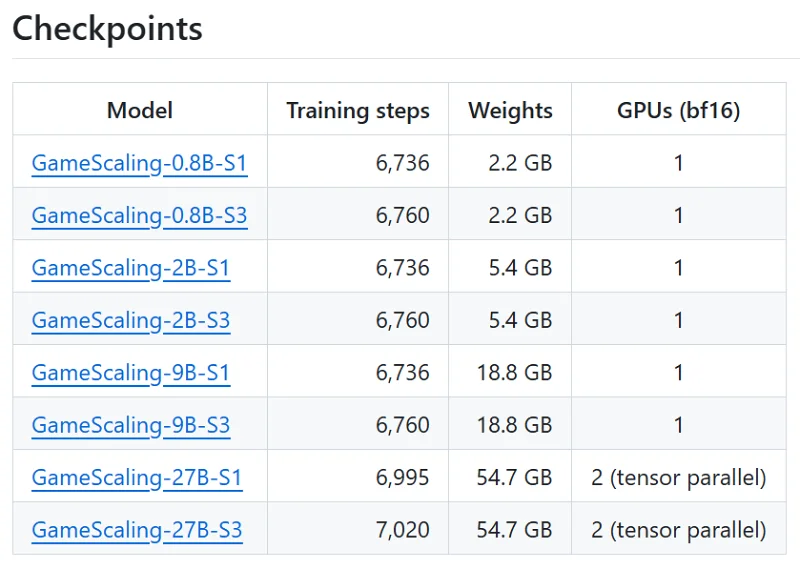800x569 pixels.
Task: Click the Weights column header
Action: point(510,111)
